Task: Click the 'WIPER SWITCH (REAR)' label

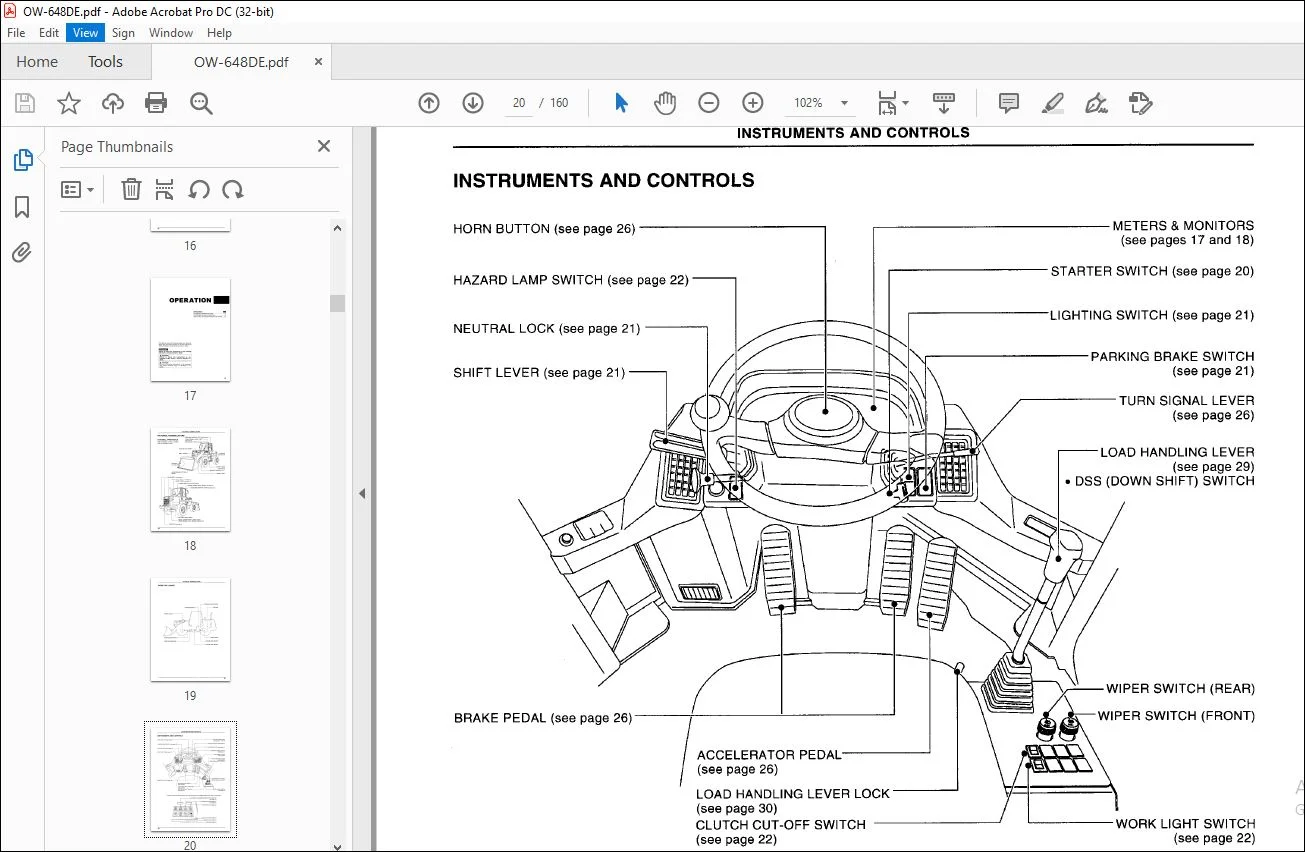Action: (1180, 689)
